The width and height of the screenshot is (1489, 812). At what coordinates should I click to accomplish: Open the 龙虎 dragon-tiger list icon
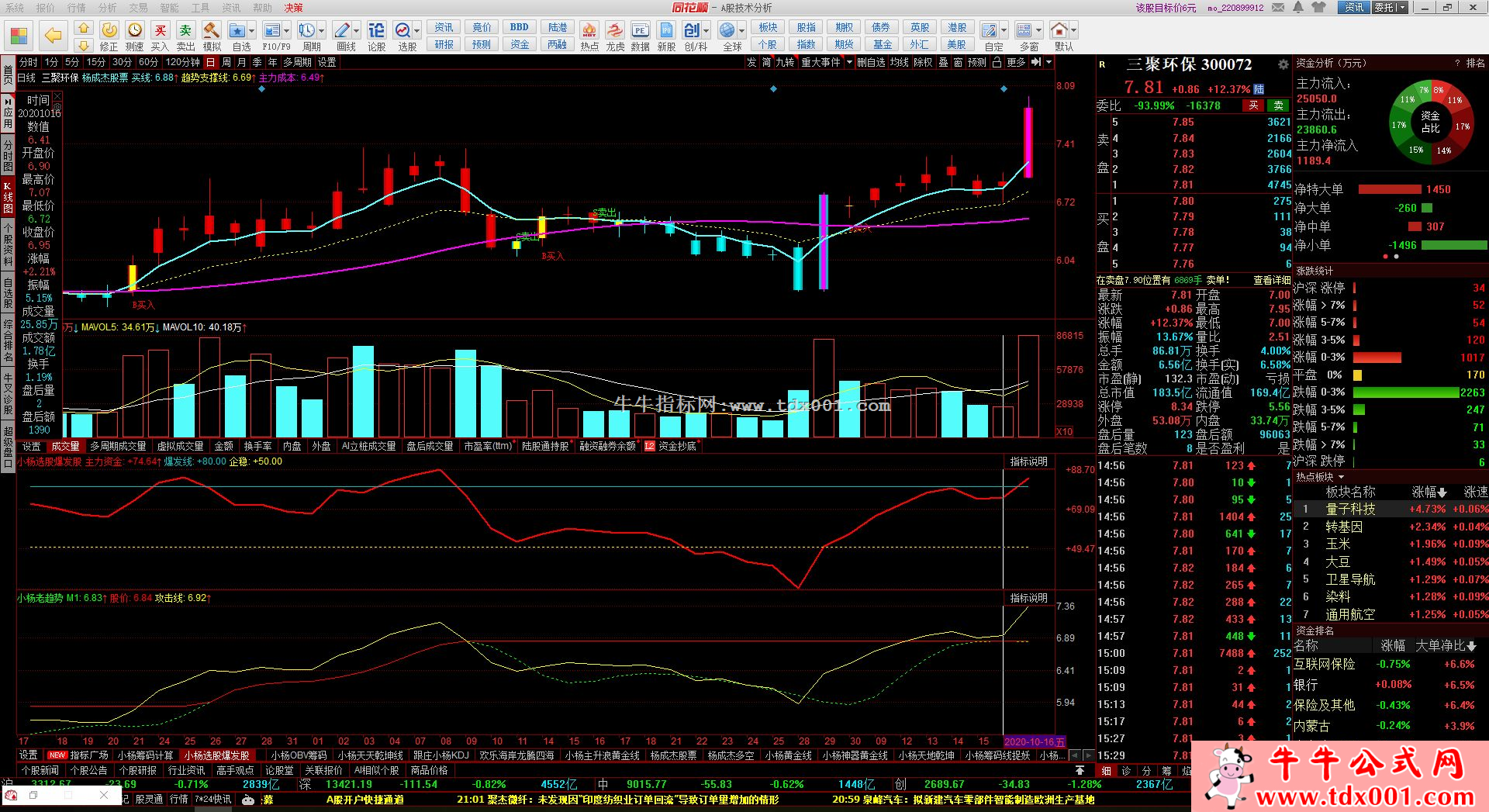point(615,36)
